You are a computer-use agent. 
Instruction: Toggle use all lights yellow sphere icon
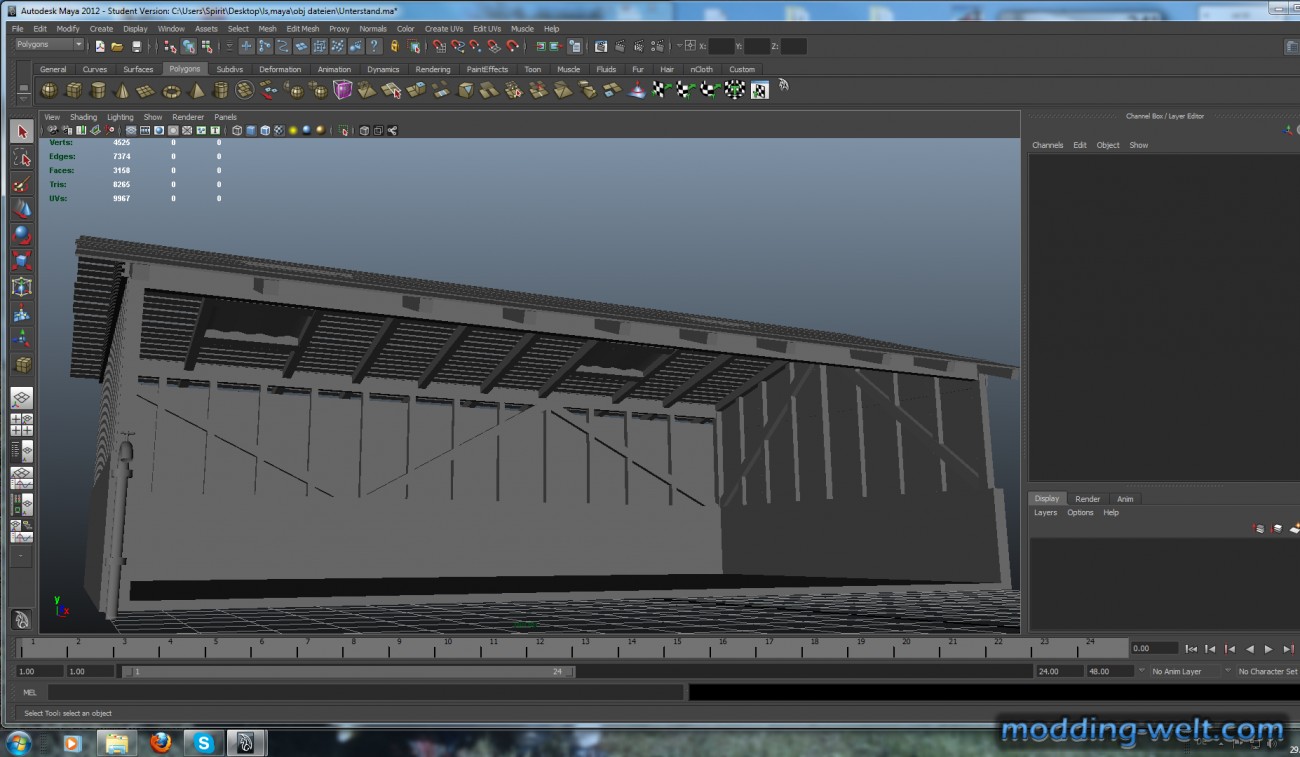[x=293, y=130]
